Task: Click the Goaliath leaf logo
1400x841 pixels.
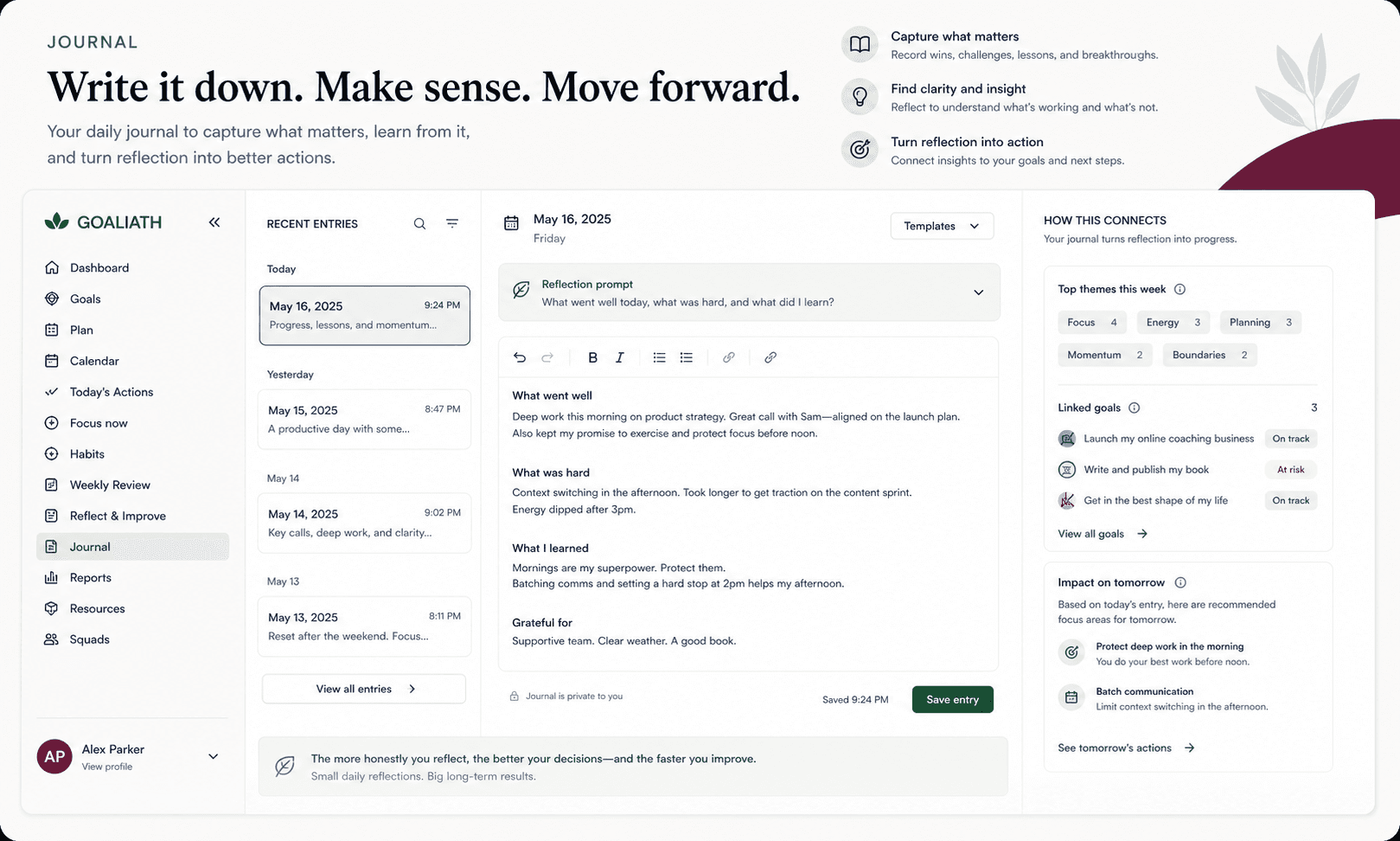Action: pos(56,221)
